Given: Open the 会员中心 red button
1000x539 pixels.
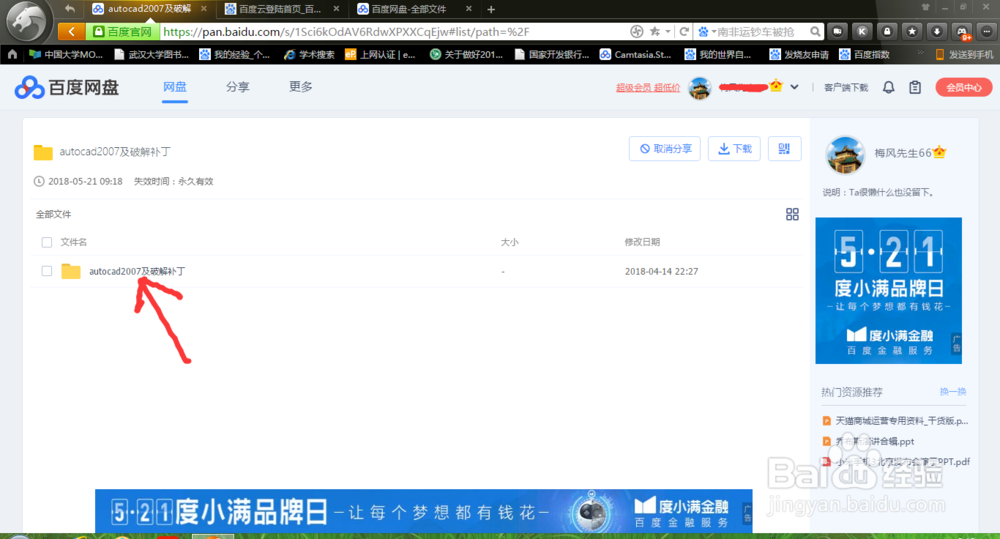Looking at the screenshot, I should click(x=964, y=87).
